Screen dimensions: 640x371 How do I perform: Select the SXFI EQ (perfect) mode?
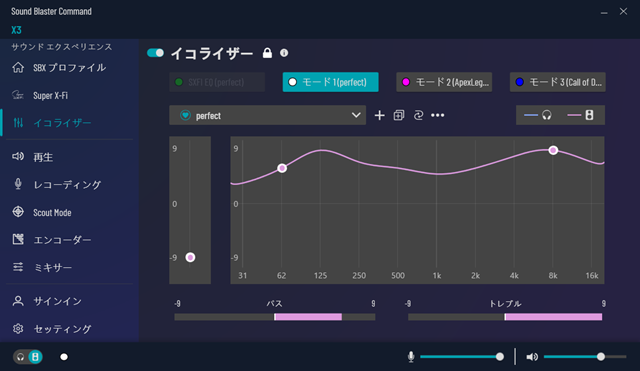[217, 82]
